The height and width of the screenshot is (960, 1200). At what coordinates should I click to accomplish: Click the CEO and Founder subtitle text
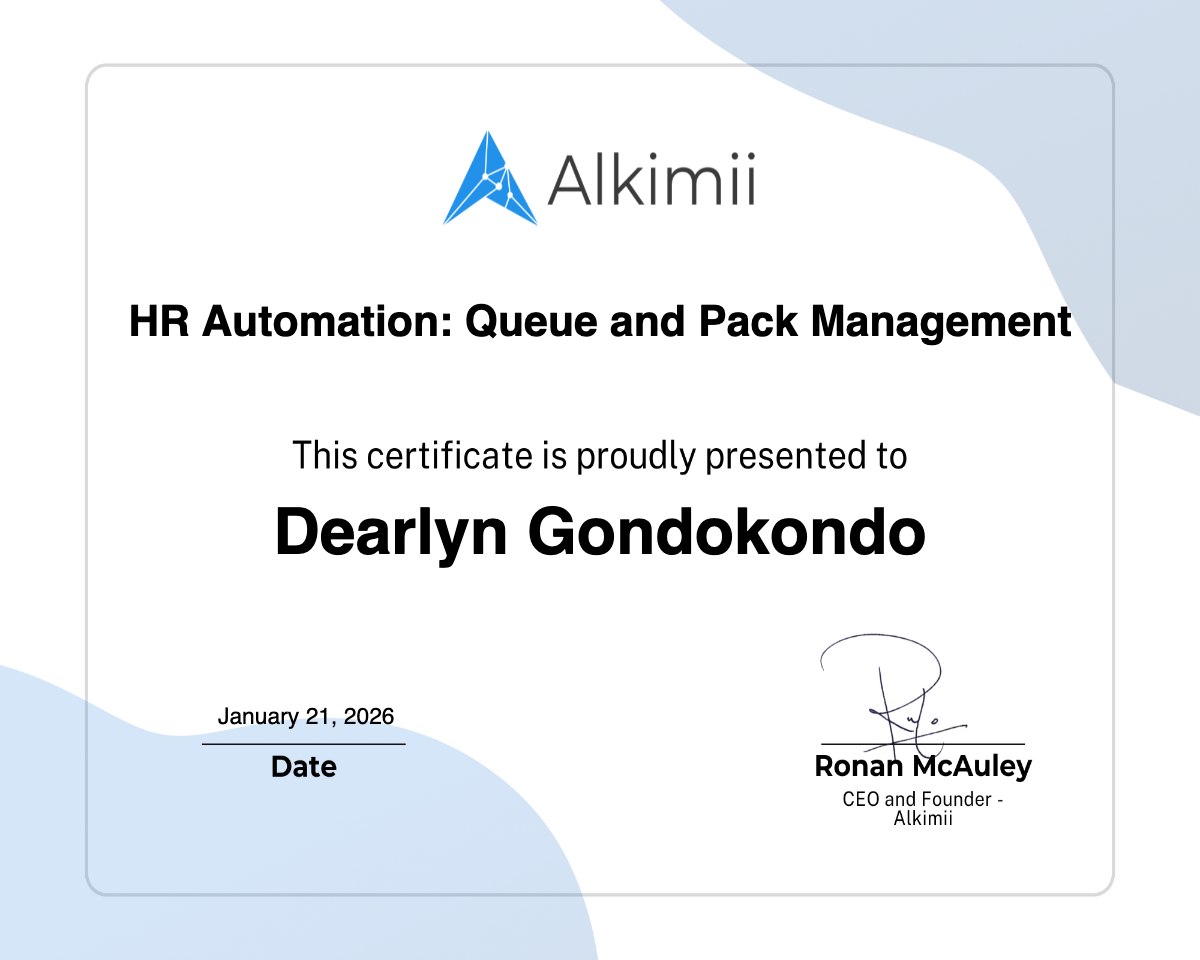923,799
